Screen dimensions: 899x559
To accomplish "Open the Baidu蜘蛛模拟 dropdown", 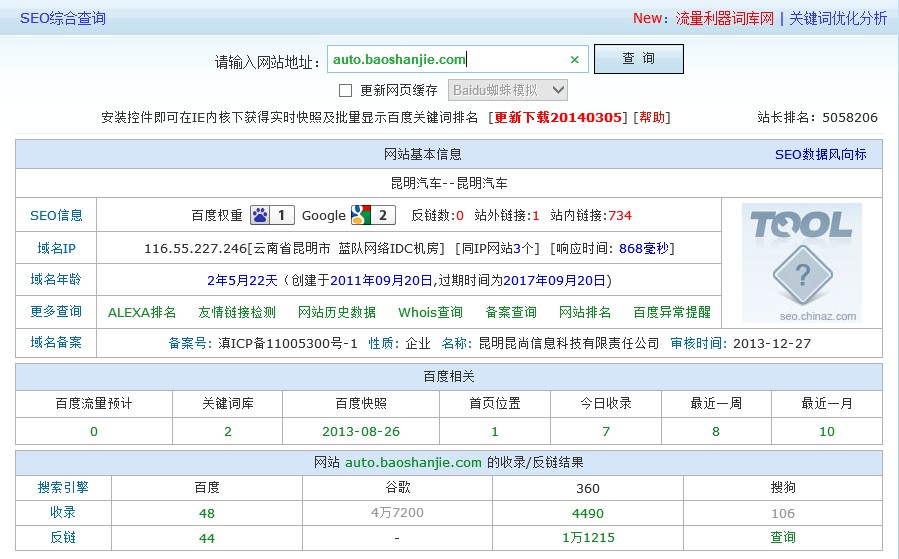I will (x=508, y=91).
